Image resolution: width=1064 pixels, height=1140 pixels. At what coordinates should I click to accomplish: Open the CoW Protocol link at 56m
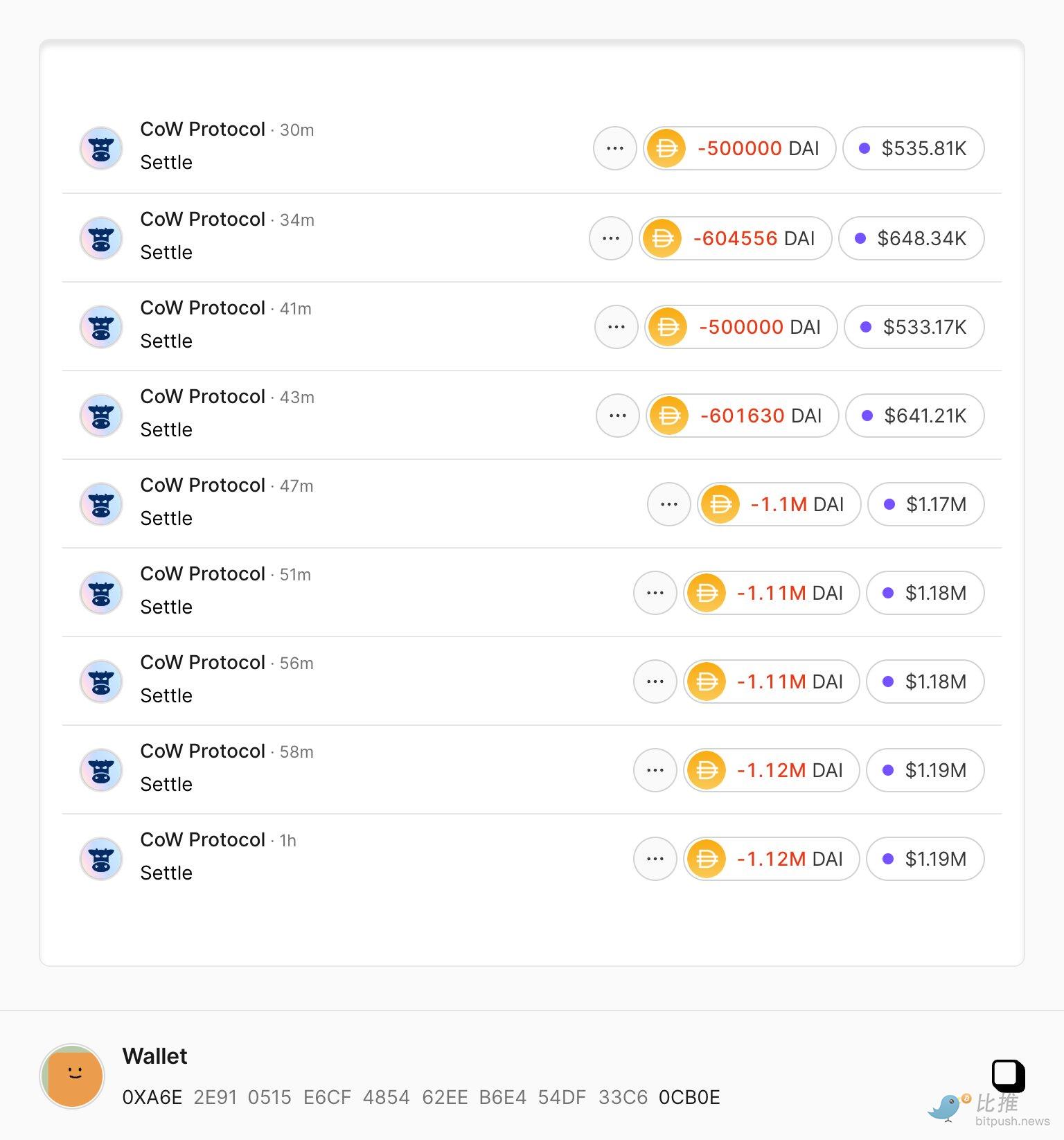[203, 663]
